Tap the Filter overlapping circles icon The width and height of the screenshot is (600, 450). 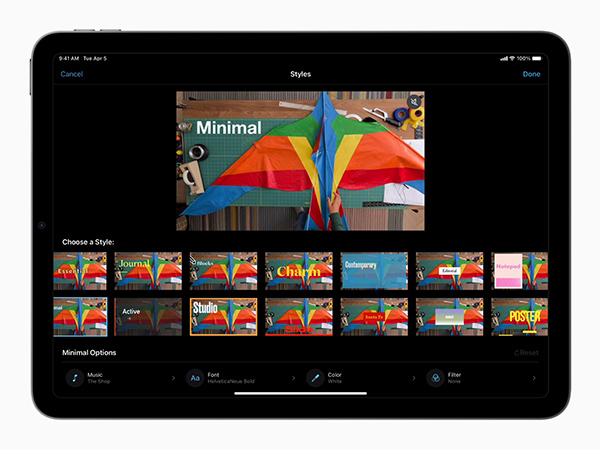point(435,378)
